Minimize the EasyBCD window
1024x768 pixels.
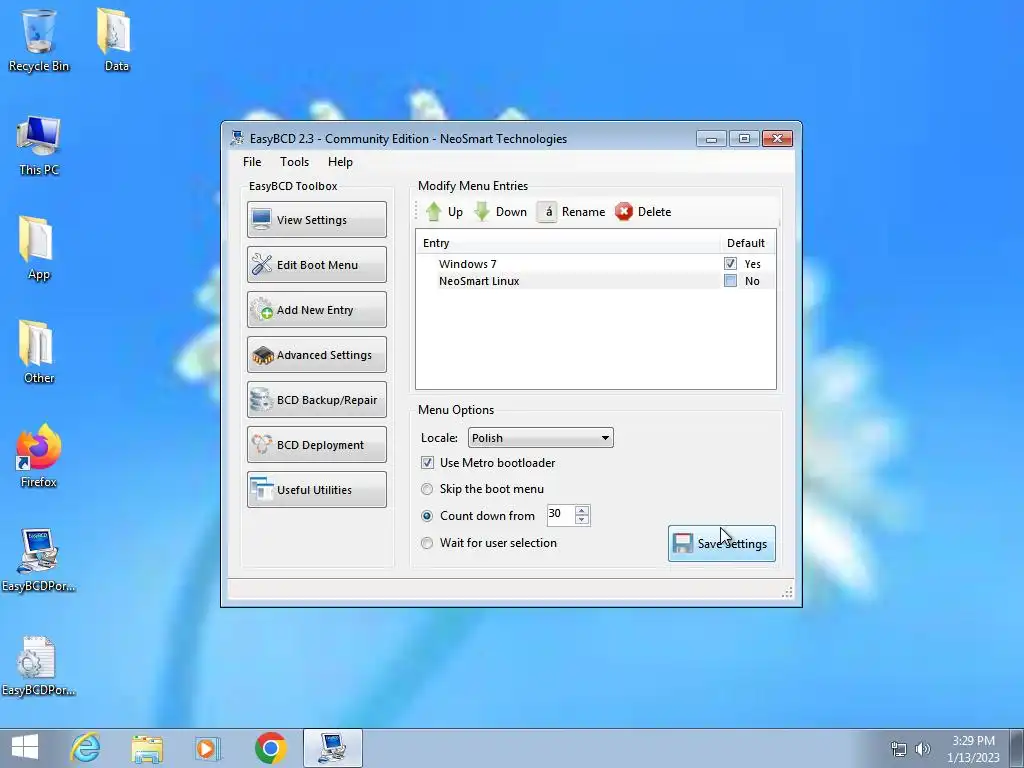point(711,138)
